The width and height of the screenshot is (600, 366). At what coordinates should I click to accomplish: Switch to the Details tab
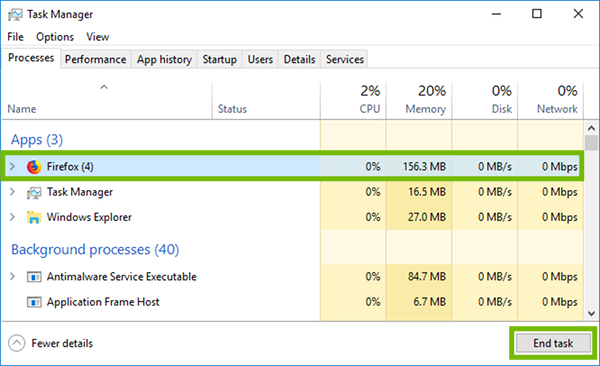pyautogui.click(x=299, y=59)
